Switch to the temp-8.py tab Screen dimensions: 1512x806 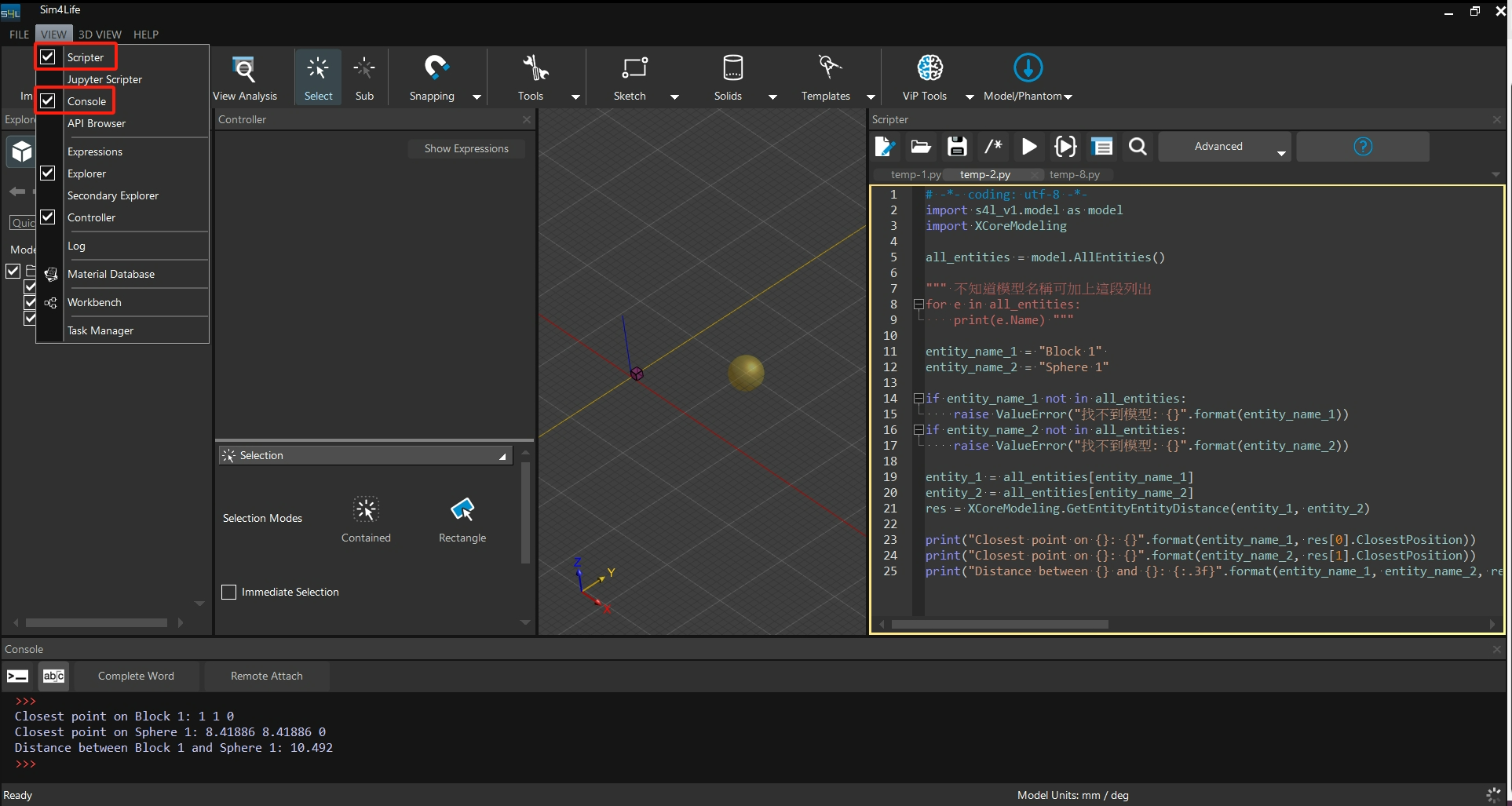tap(1074, 174)
